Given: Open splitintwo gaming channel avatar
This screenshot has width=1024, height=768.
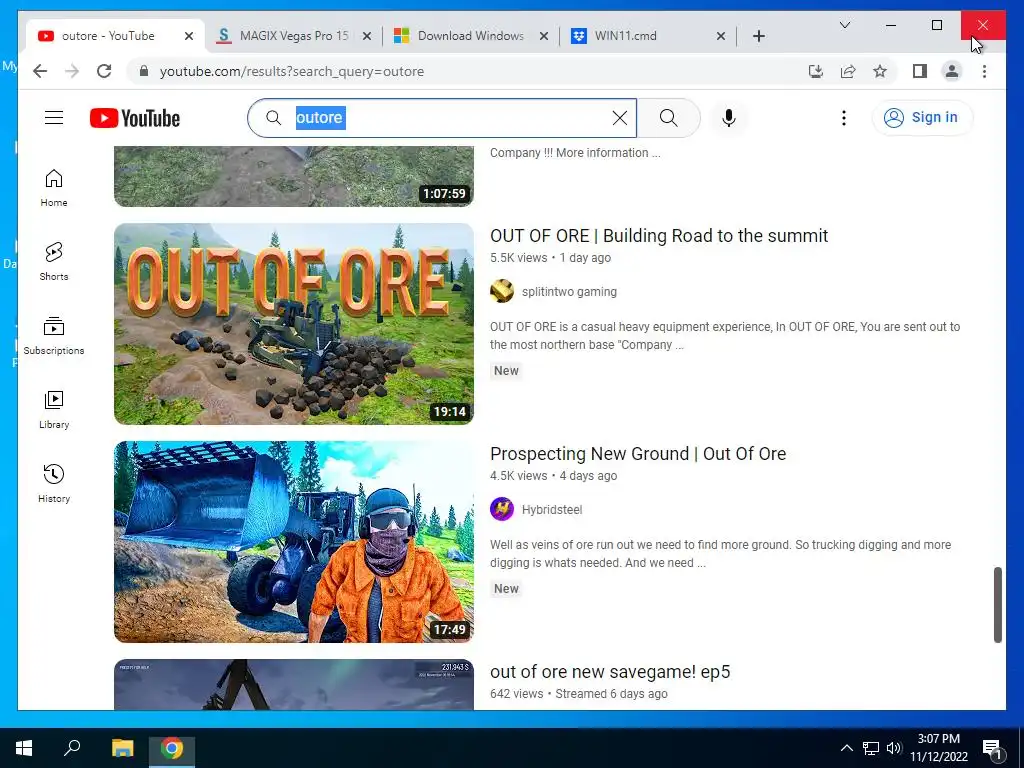Looking at the screenshot, I should (x=502, y=291).
